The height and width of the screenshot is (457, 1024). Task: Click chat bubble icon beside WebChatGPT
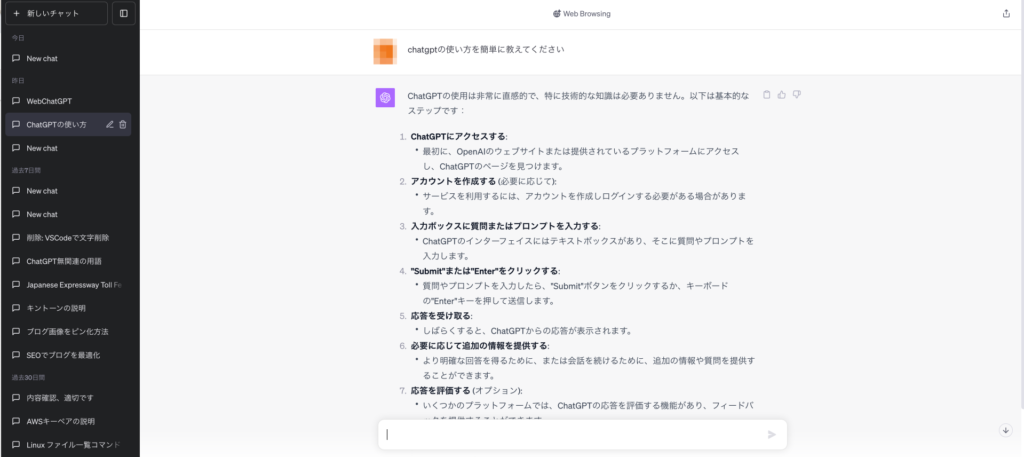(x=16, y=101)
